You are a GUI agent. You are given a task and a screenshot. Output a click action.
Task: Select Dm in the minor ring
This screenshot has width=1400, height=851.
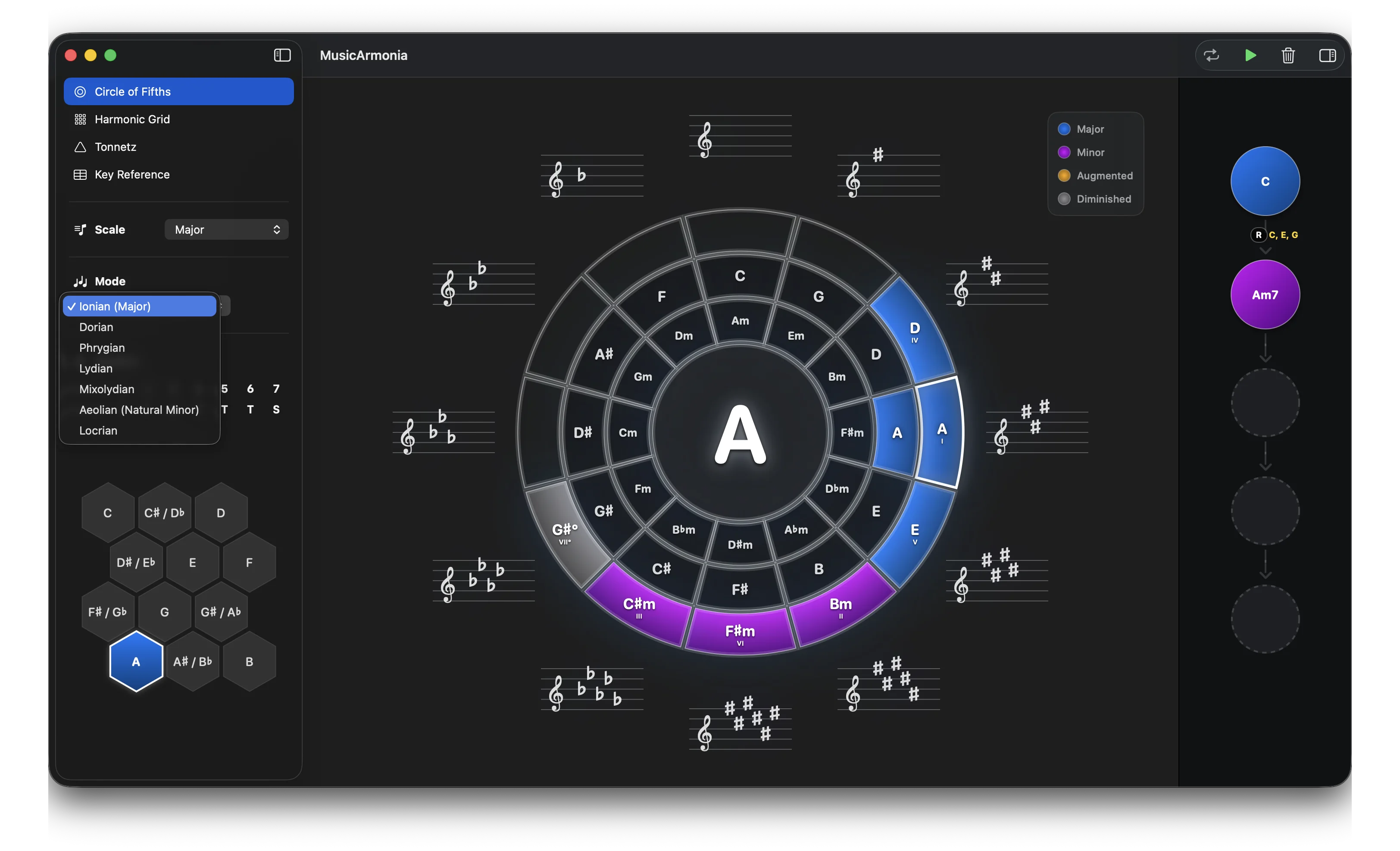point(684,336)
